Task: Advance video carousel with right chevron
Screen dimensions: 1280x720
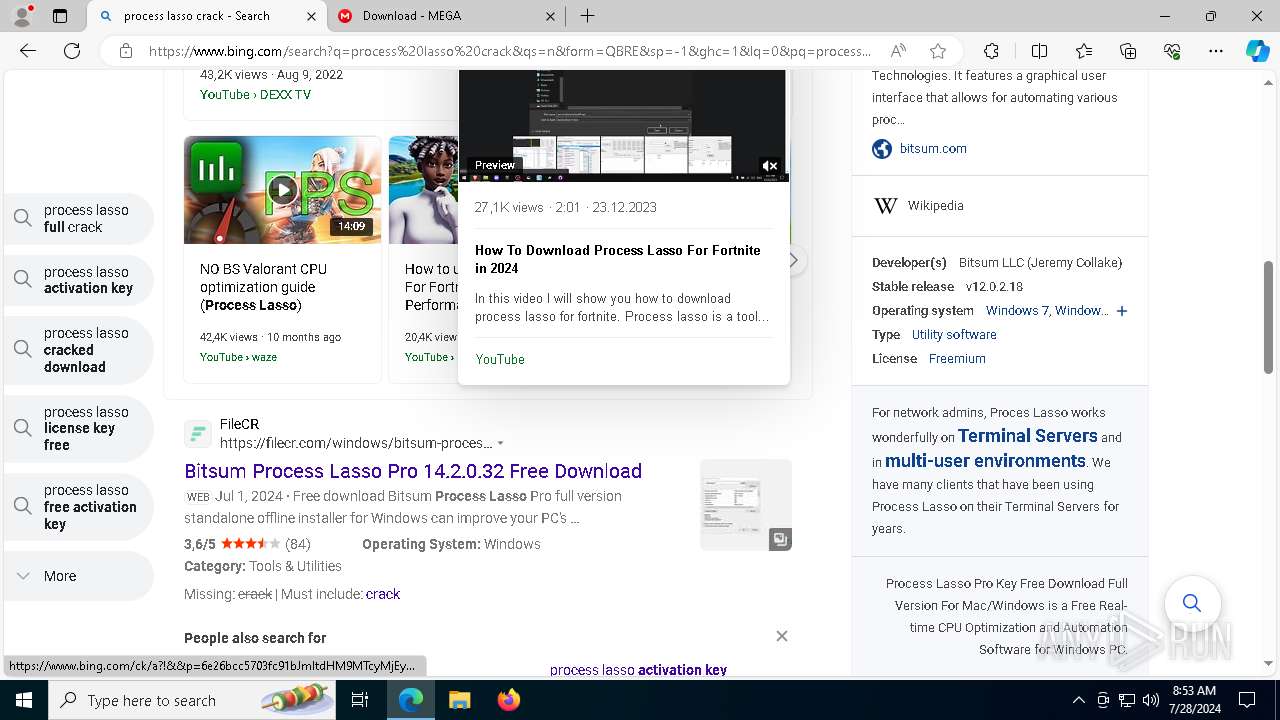Action: pos(793,260)
